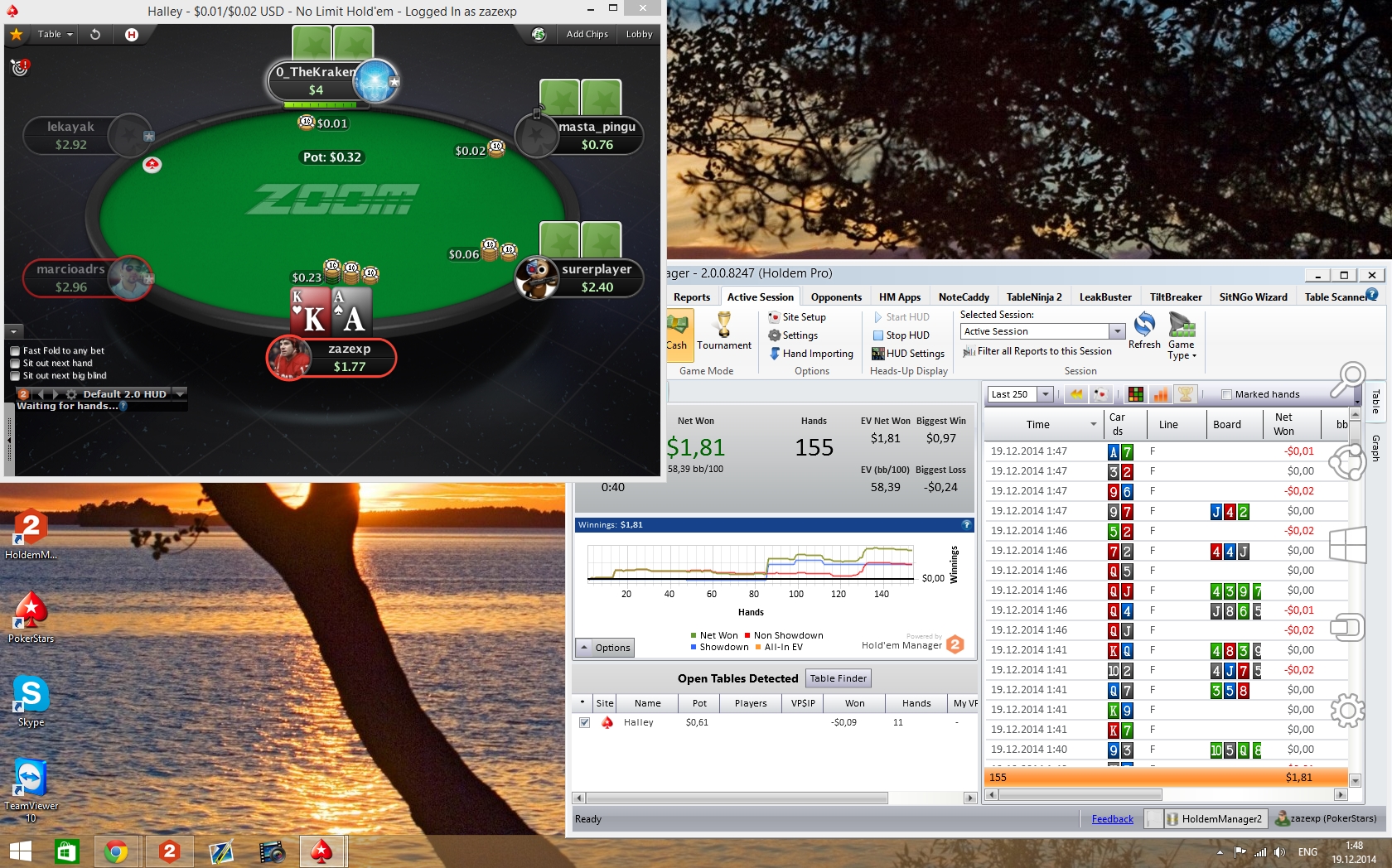
Task: Open HM Apps tab
Action: pos(900,297)
